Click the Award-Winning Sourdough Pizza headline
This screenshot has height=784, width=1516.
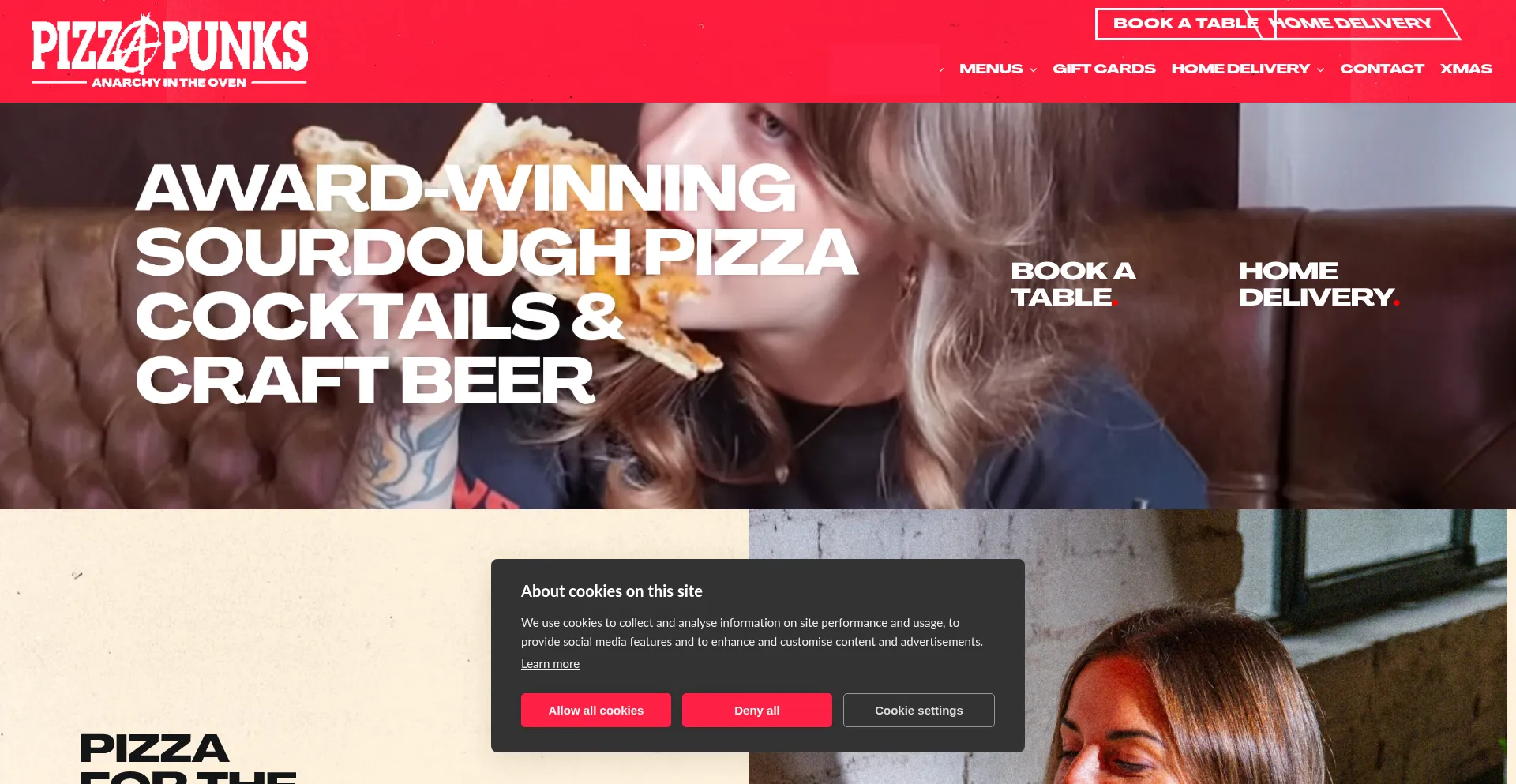pos(497,283)
